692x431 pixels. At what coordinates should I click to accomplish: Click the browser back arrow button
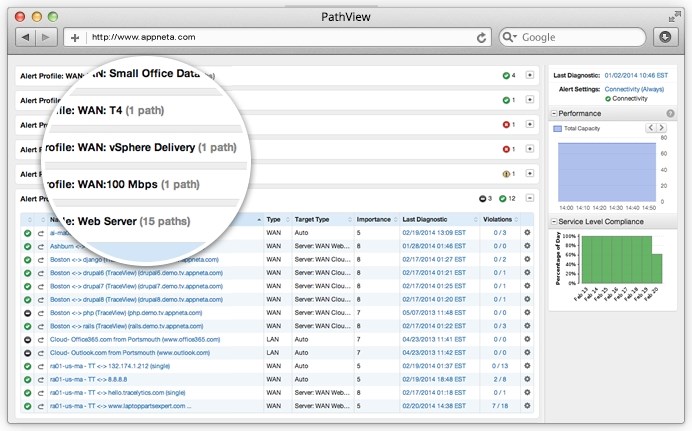click(25, 37)
